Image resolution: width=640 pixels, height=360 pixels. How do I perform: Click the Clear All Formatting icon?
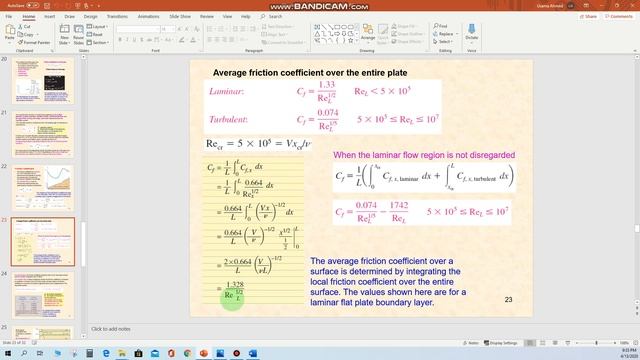[x=197, y=29]
